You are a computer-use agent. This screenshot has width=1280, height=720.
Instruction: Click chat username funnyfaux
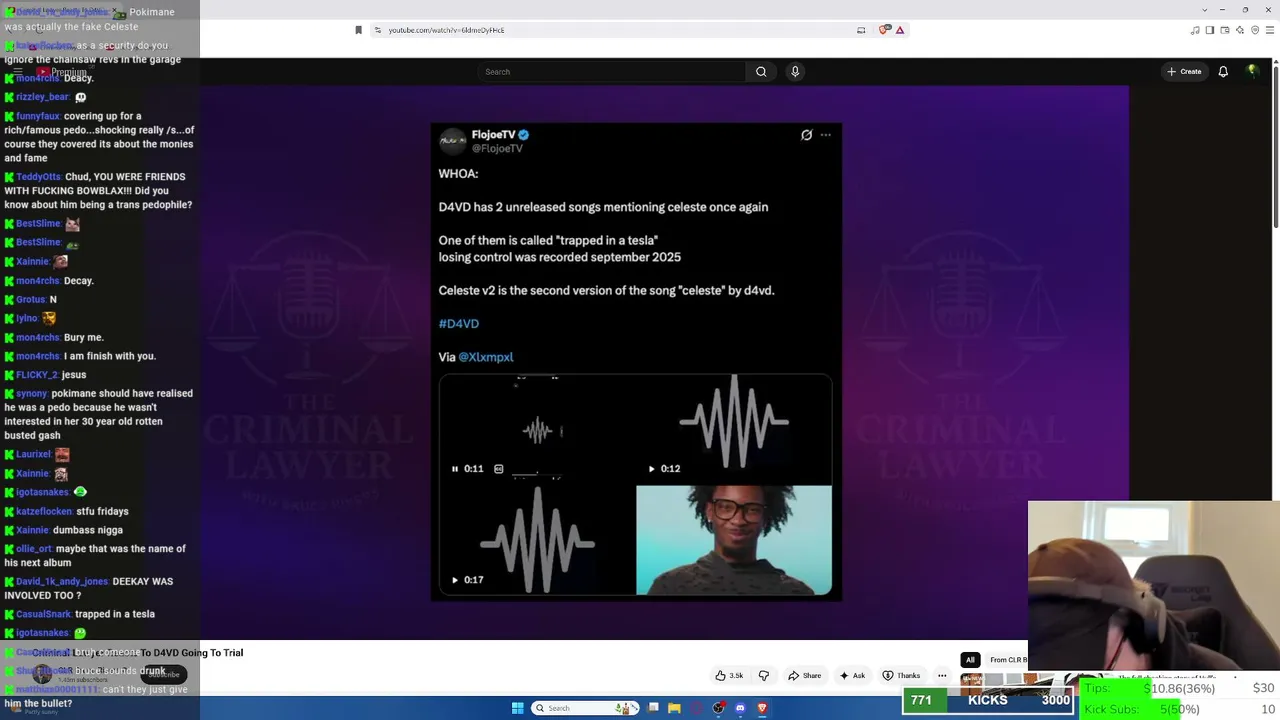(x=38, y=116)
